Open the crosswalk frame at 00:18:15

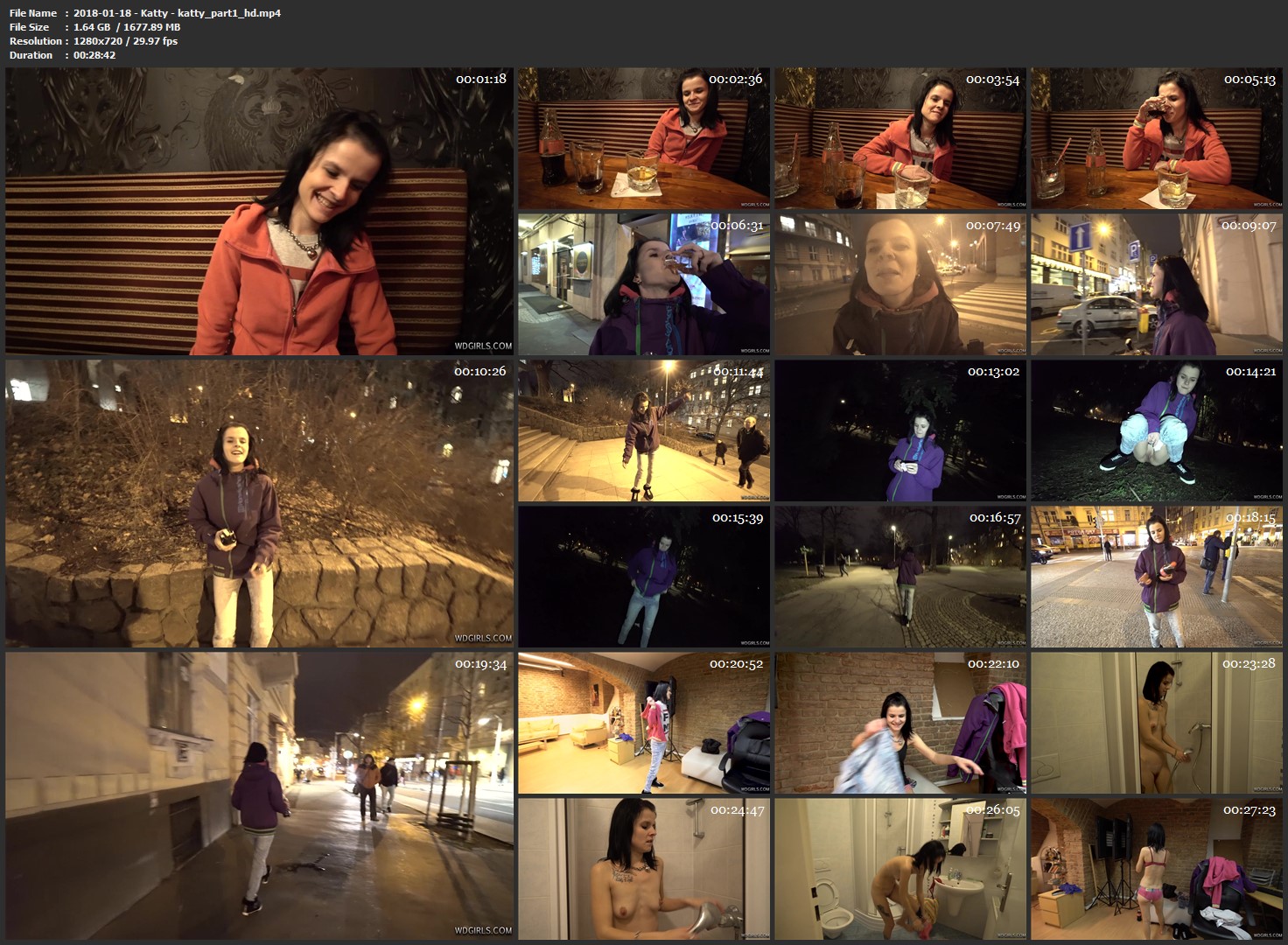1157,577
